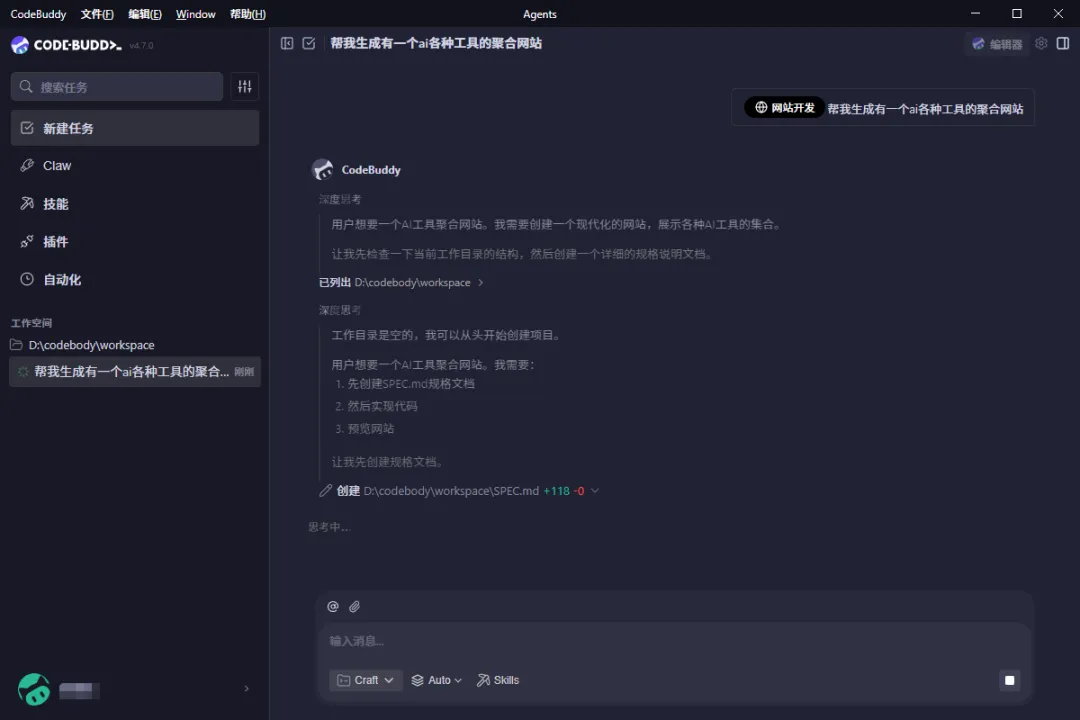
Task: Toggle the right side panel icon
Action: [x=1063, y=43]
